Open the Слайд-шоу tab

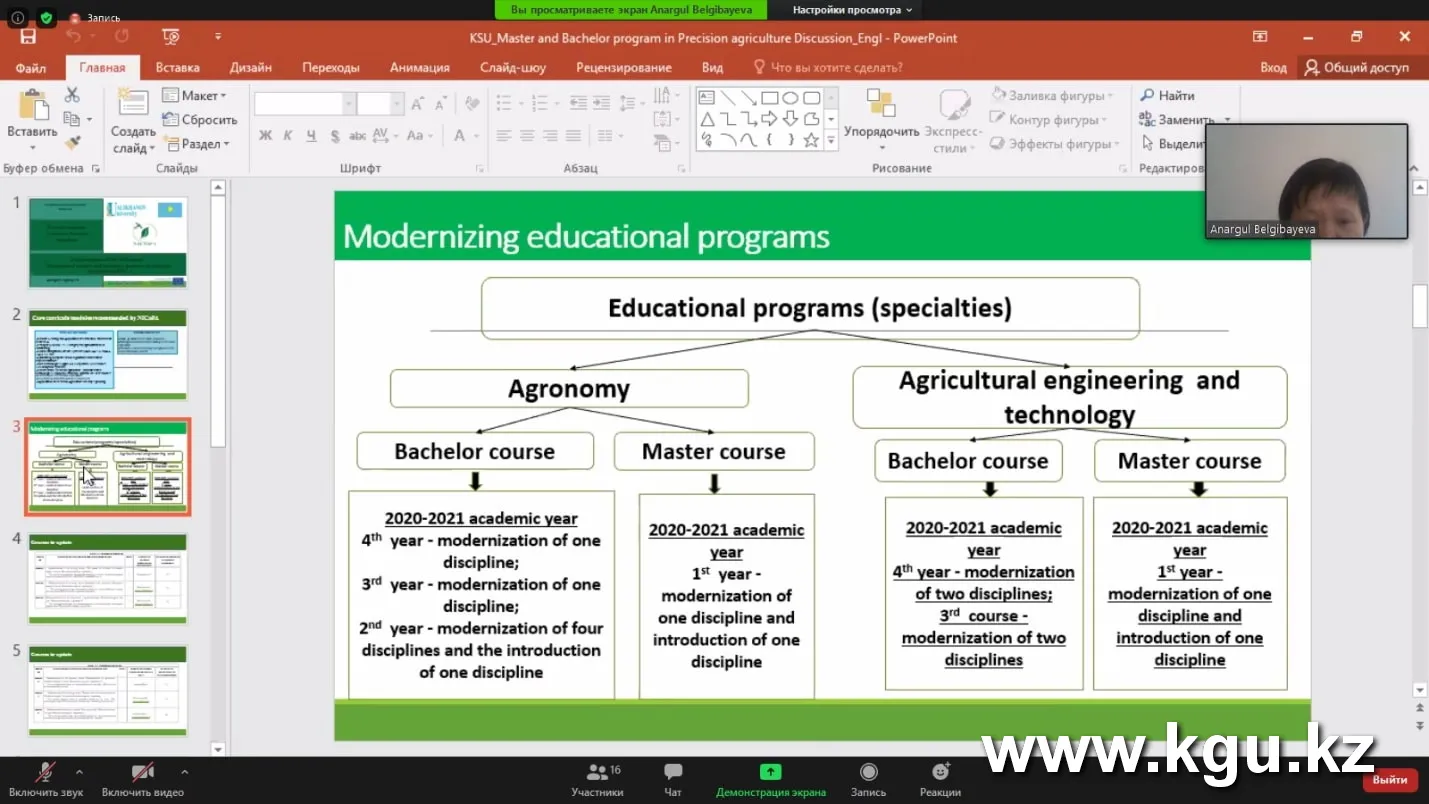(512, 68)
